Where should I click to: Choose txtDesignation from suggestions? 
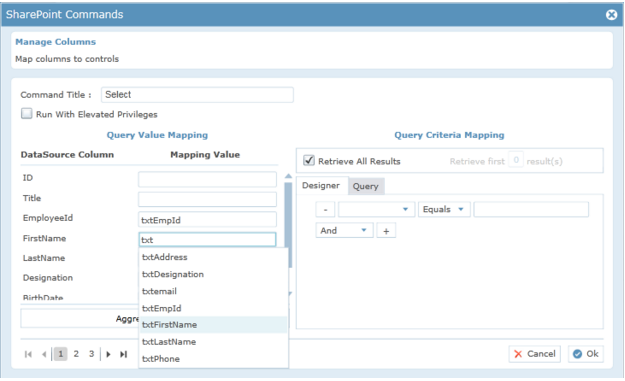[213, 274]
